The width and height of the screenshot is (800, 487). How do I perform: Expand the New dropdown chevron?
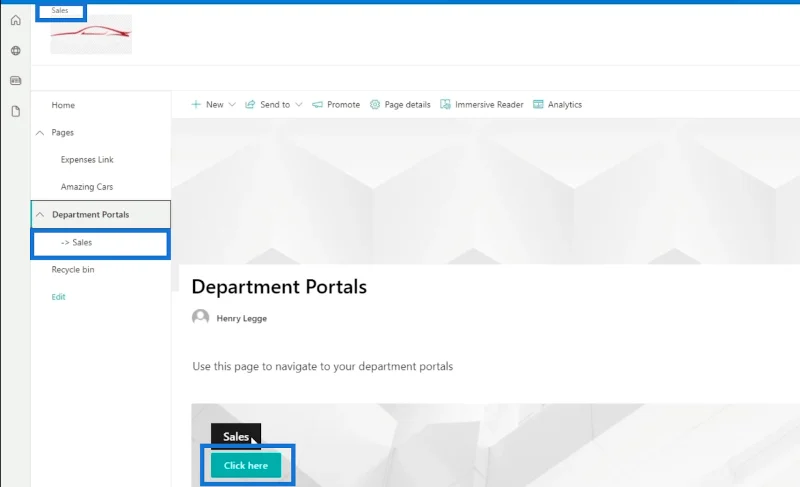pyautogui.click(x=232, y=105)
